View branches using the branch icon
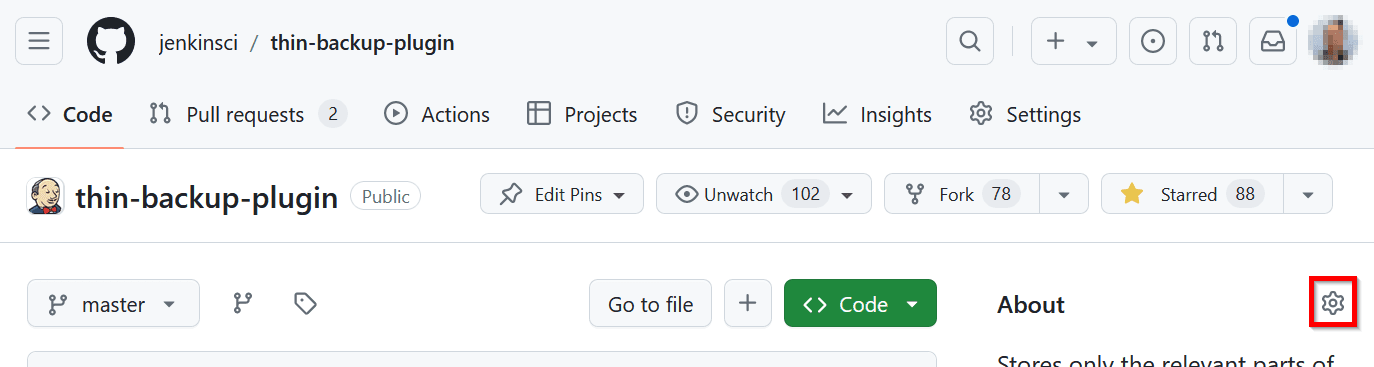Image resolution: width=1374 pixels, height=367 pixels. click(242, 303)
